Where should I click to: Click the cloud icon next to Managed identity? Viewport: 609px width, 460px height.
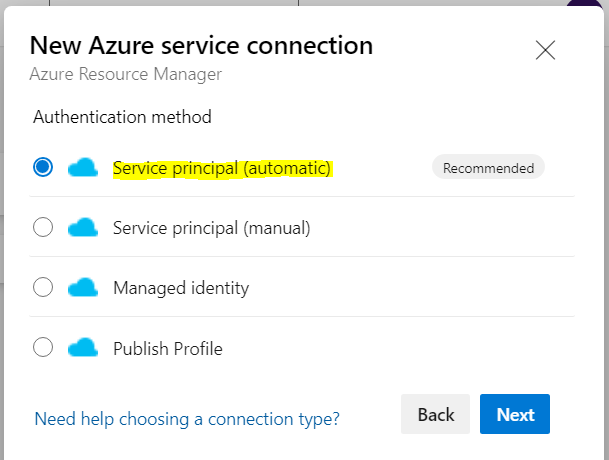83,288
